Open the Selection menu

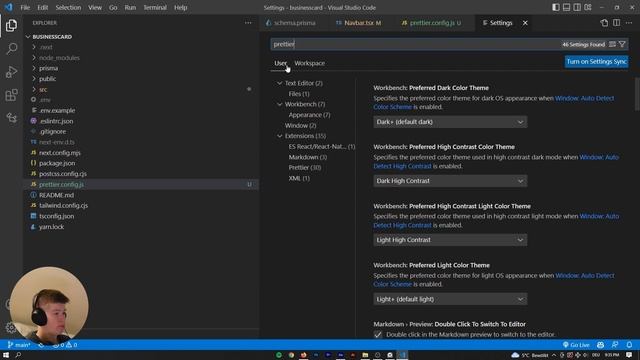point(68,7)
